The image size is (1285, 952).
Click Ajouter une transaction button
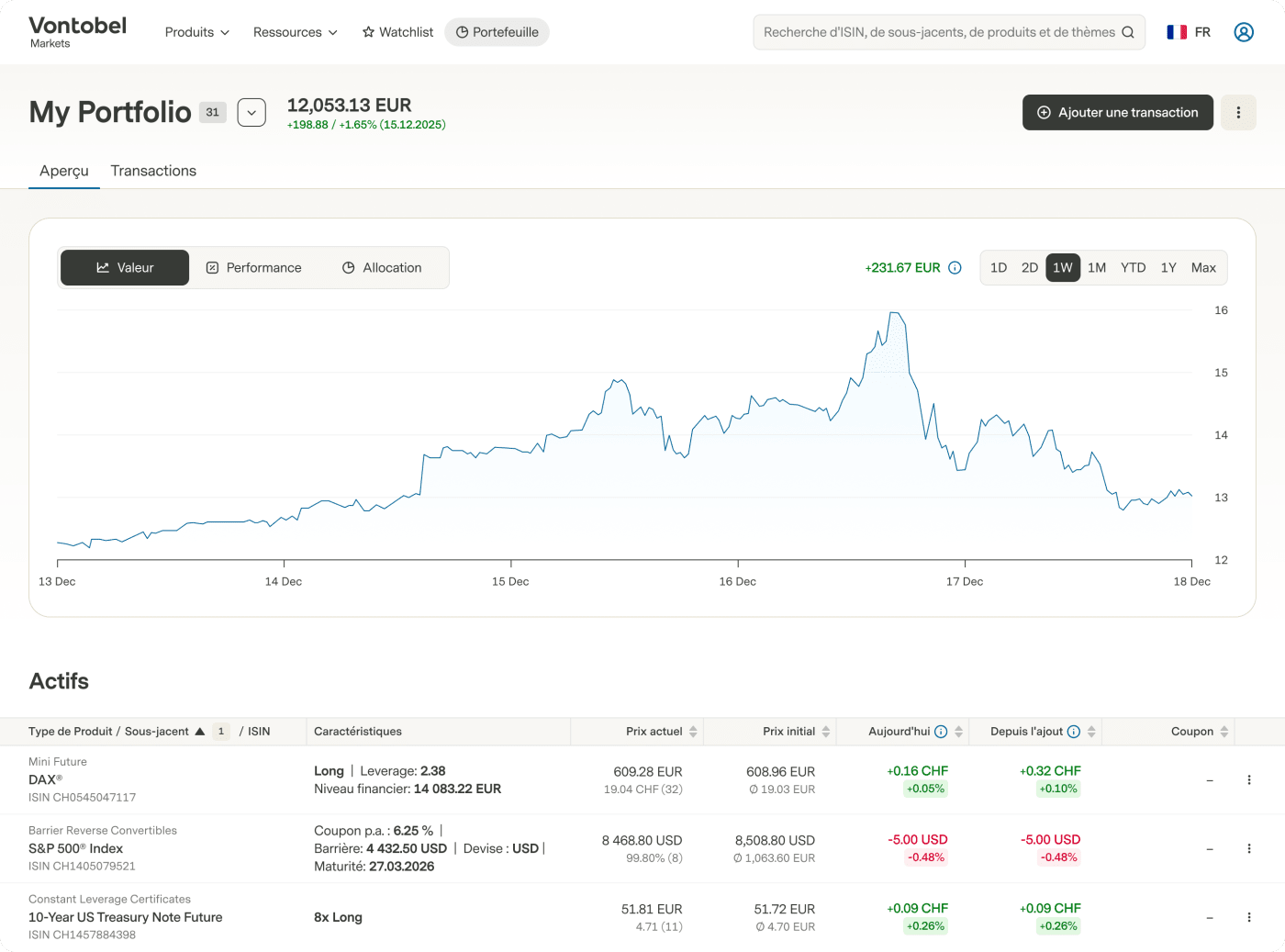[x=1118, y=112]
